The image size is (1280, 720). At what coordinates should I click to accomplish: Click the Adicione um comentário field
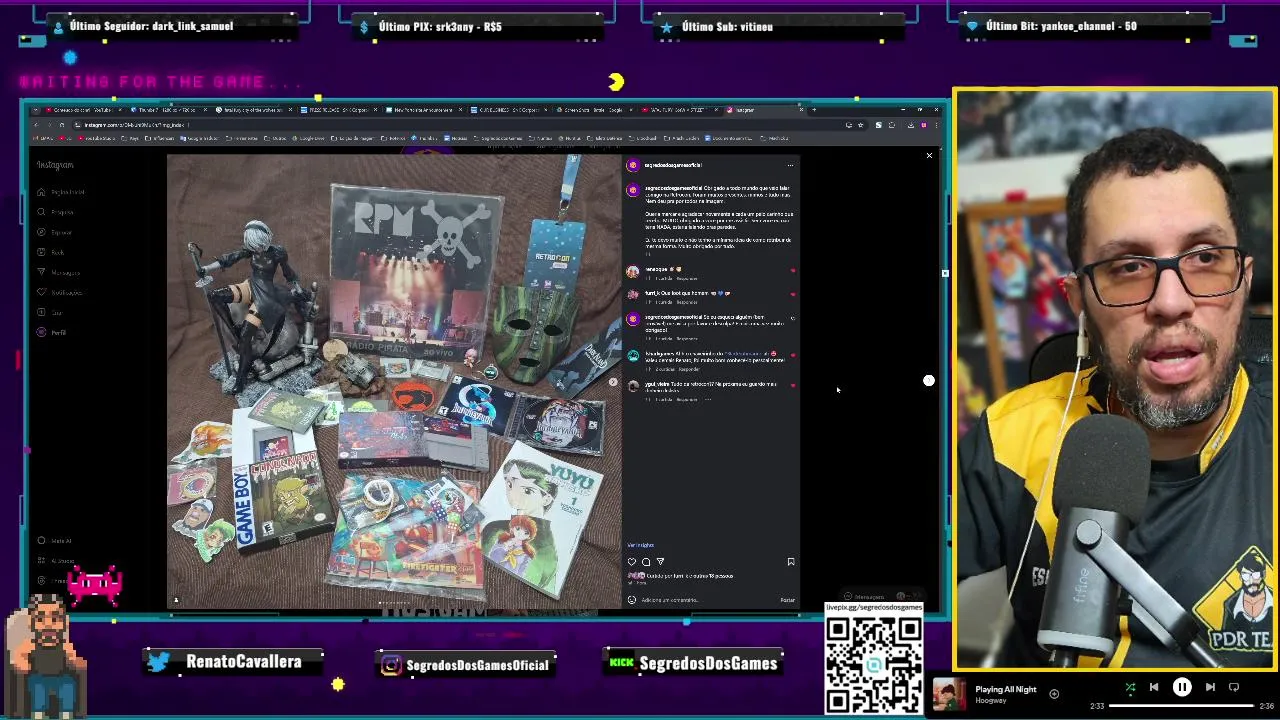point(708,600)
